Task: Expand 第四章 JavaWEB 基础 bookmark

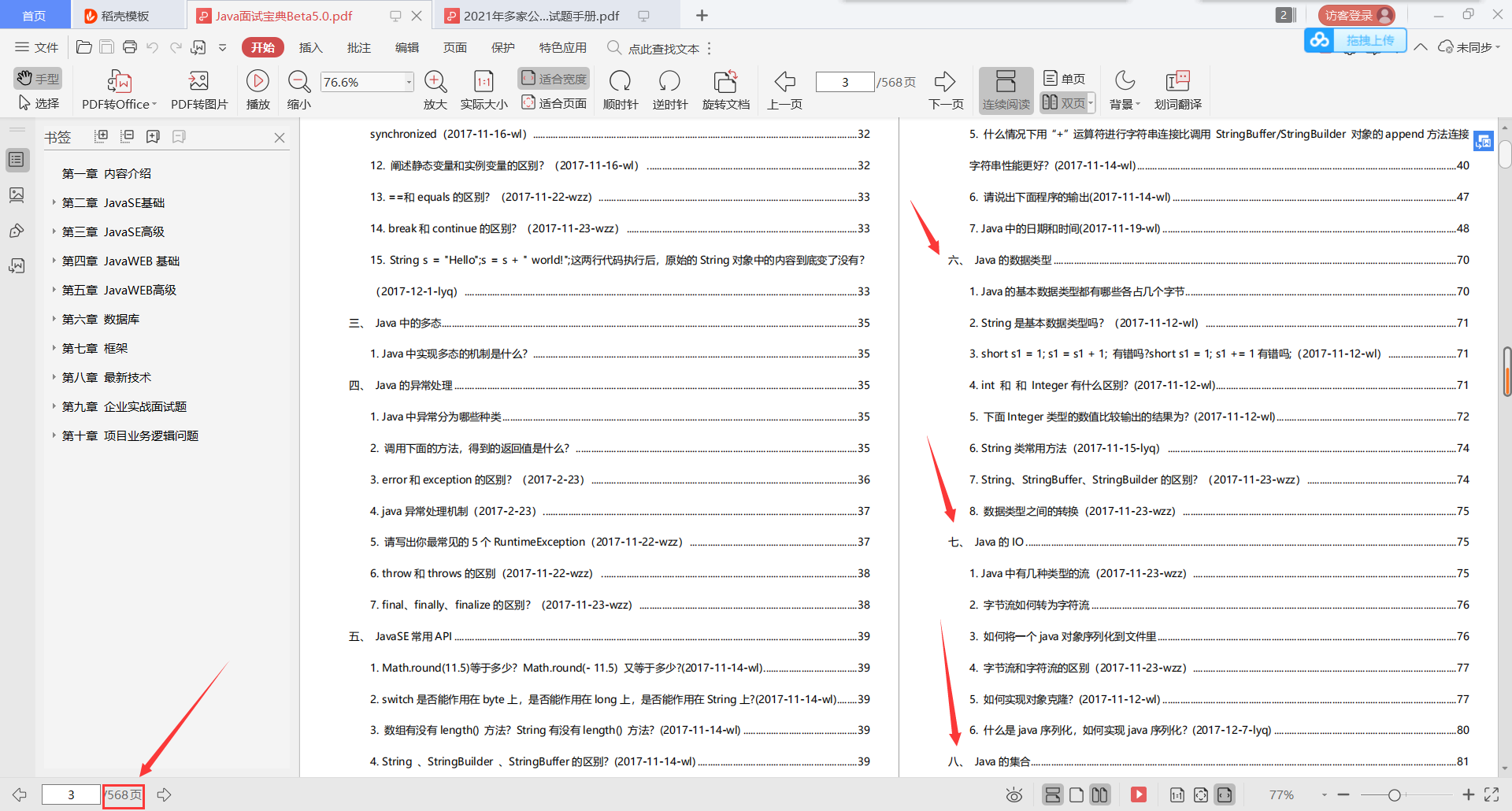Action: tap(54, 261)
